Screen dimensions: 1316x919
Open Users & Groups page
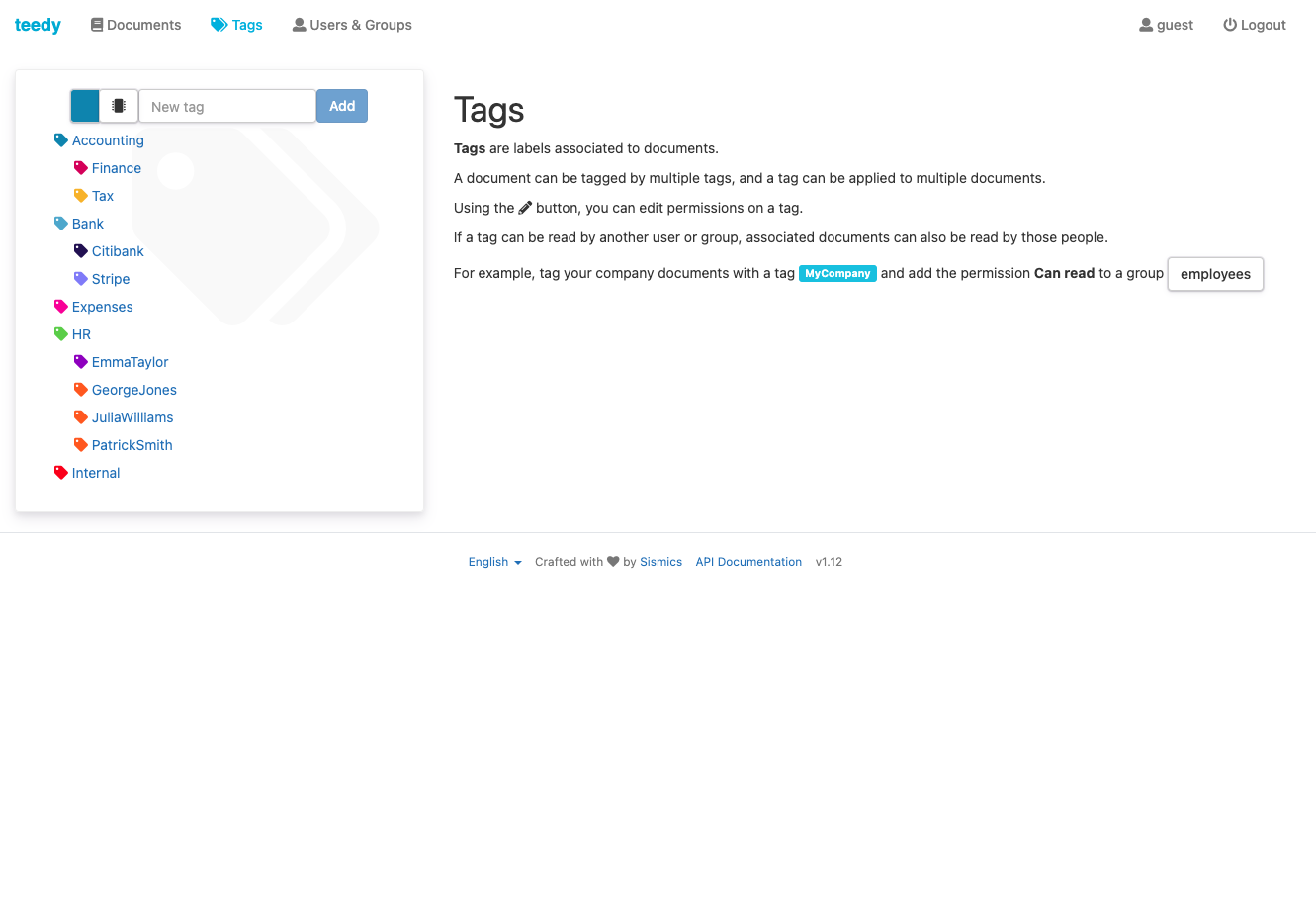click(x=352, y=25)
